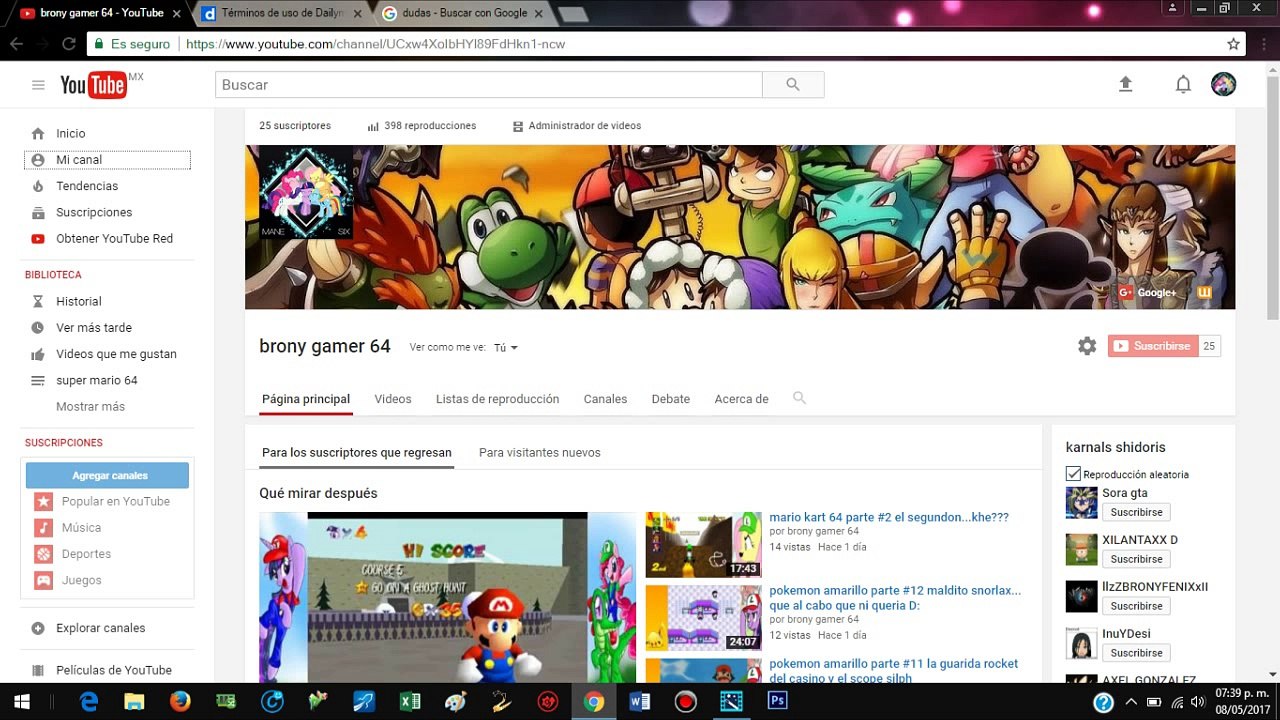Toggle Reproducción aleatoria checkbox
1280x720 pixels.
coord(1073,474)
